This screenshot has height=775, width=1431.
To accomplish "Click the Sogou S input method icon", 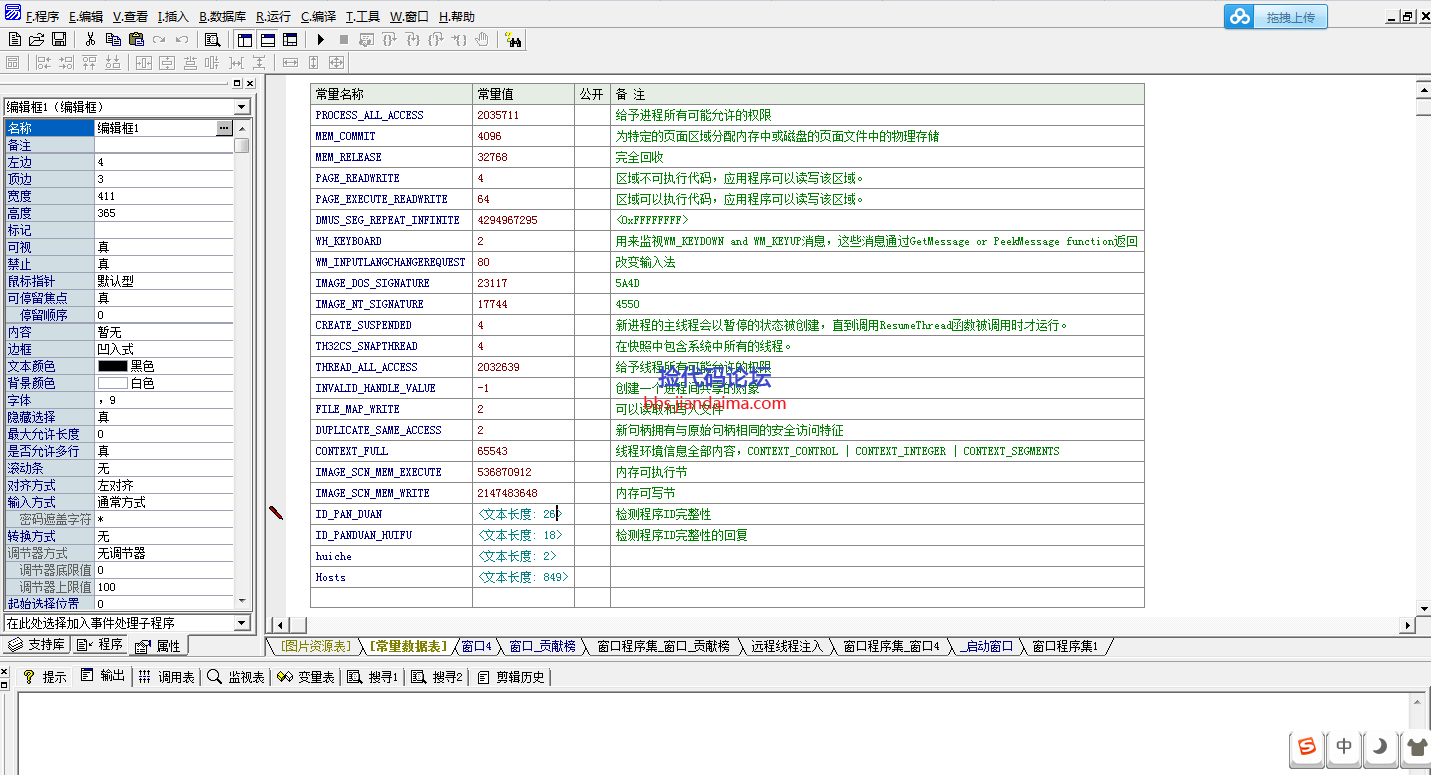I will pyautogui.click(x=1307, y=746).
